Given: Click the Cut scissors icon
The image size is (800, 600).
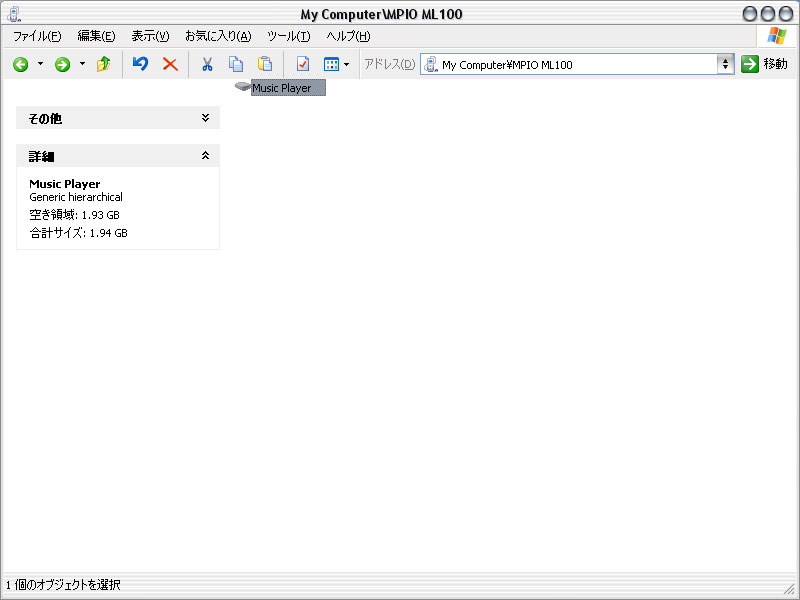Looking at the screenshot, I should click(x=207, y=64).
